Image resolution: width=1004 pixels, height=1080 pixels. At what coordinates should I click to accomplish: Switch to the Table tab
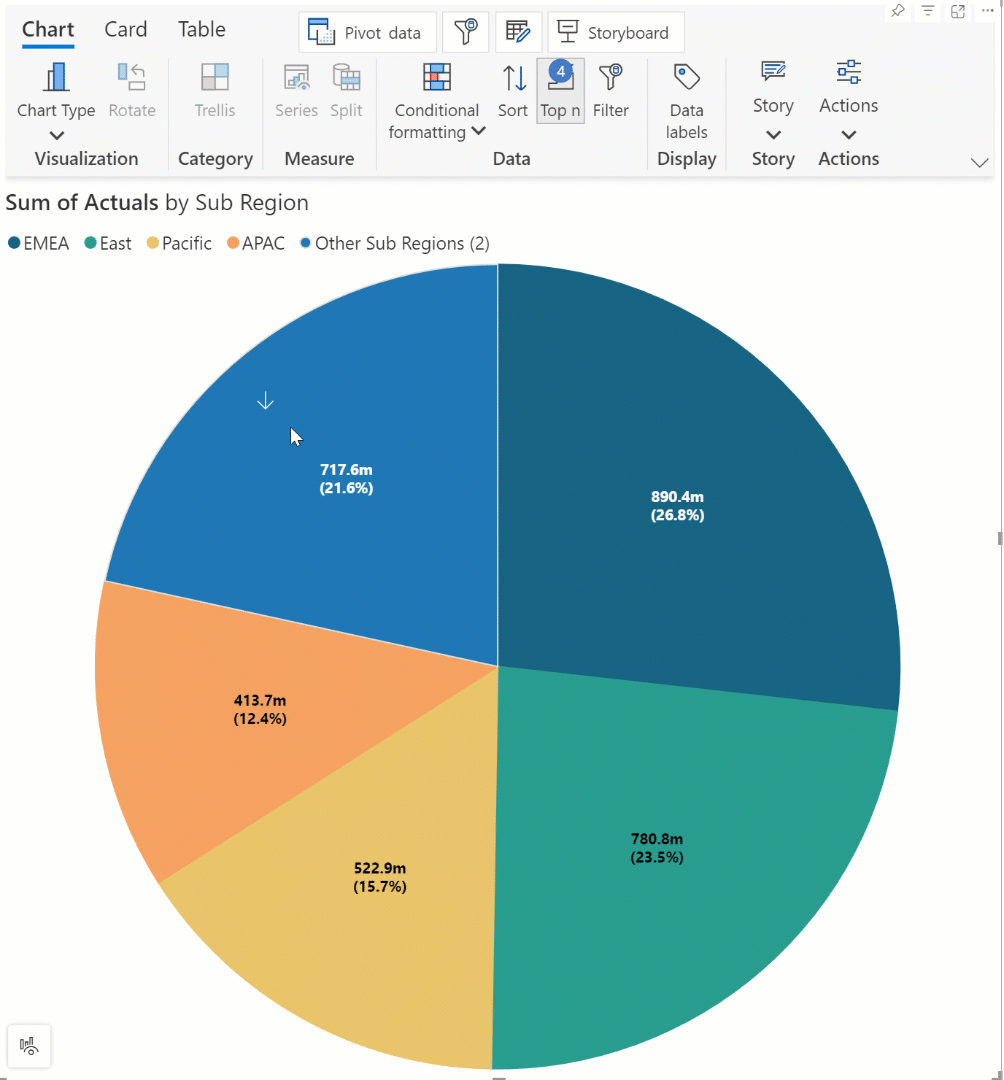tap(202, 30)
